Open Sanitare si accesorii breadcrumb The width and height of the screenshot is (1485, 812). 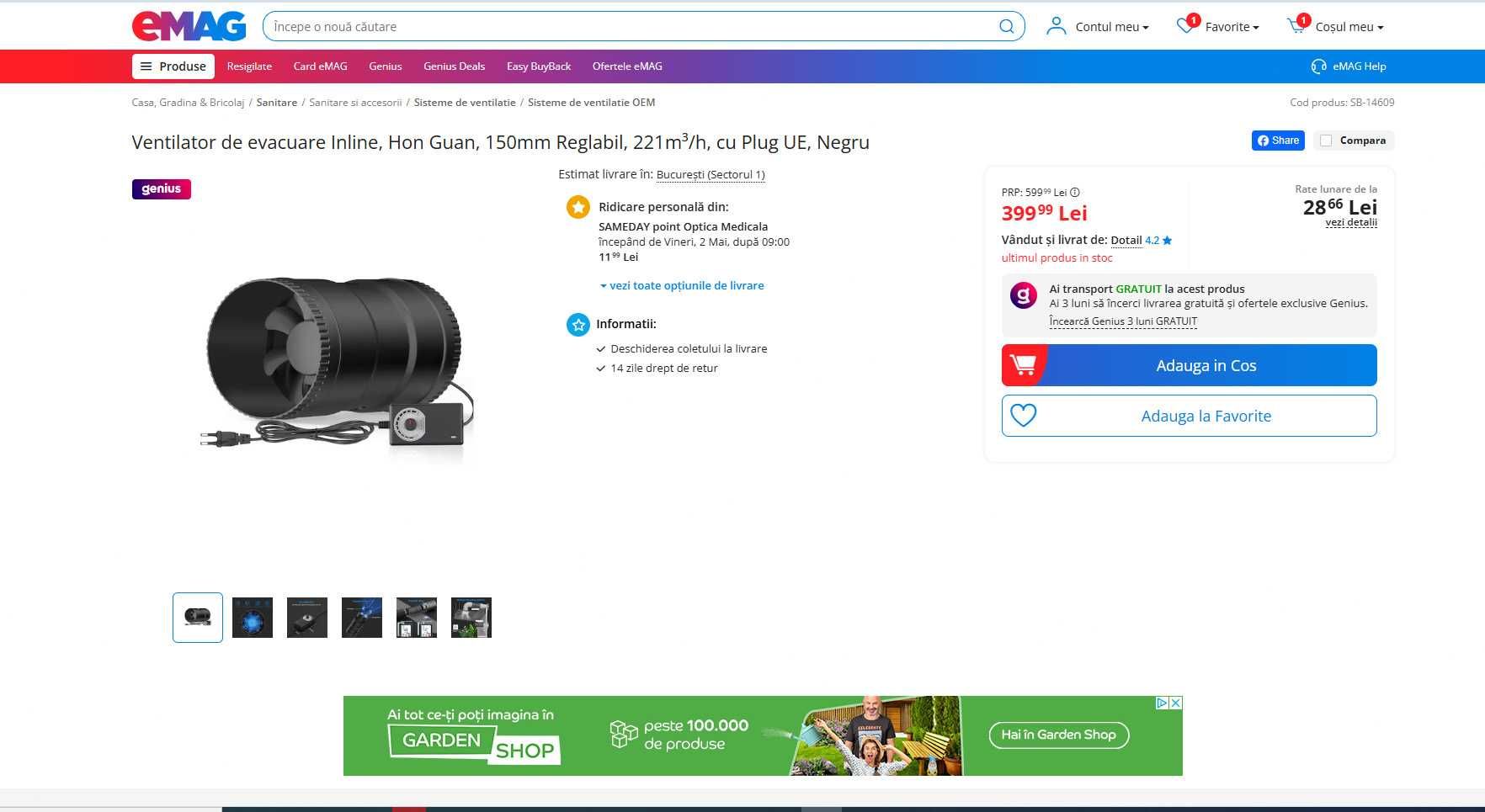tap(355, 103)
